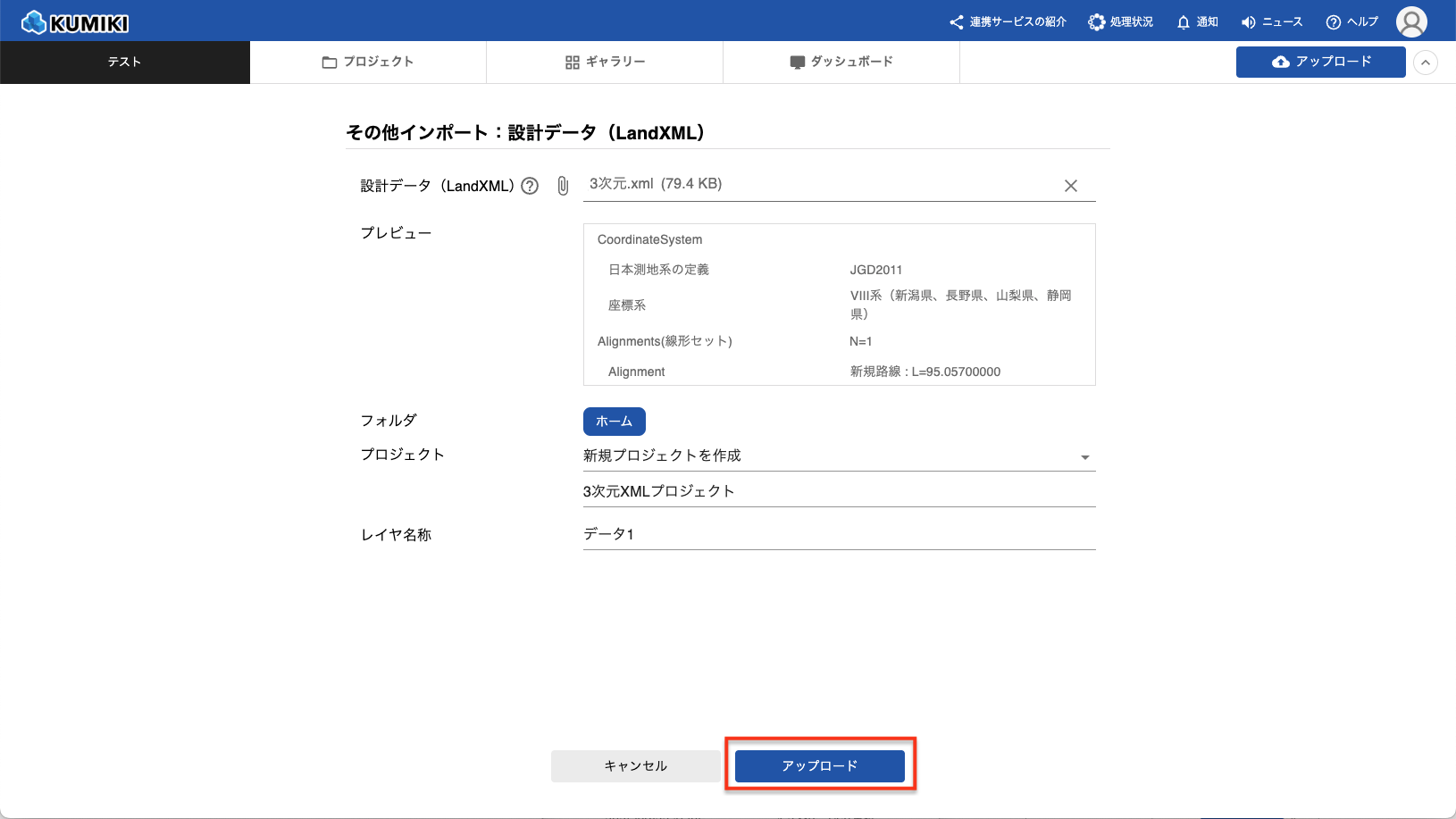Open the processing status gear
This screenshot has width=1456, height=819.
(x=1120, y=22)
